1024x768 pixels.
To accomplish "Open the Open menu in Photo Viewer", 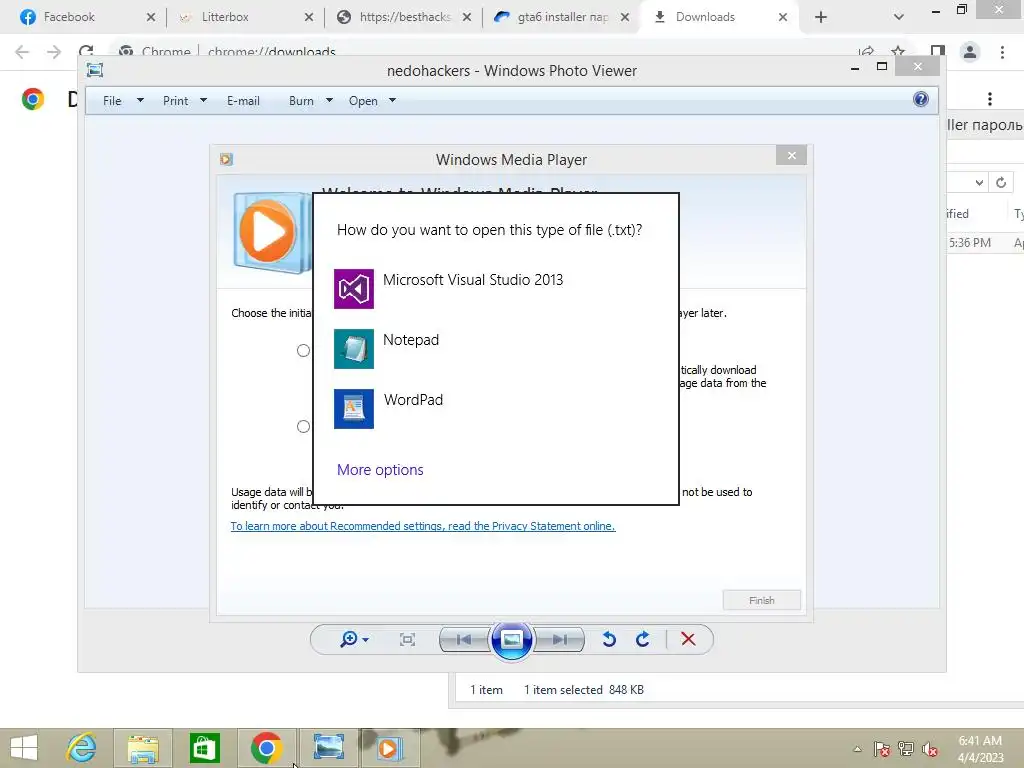I will tap(362, 101).
